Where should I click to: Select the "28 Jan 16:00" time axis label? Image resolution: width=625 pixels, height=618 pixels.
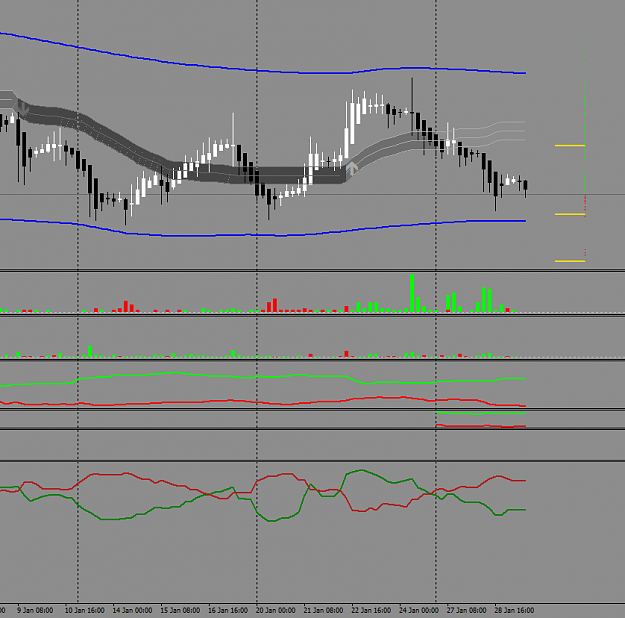click(514, 610)
